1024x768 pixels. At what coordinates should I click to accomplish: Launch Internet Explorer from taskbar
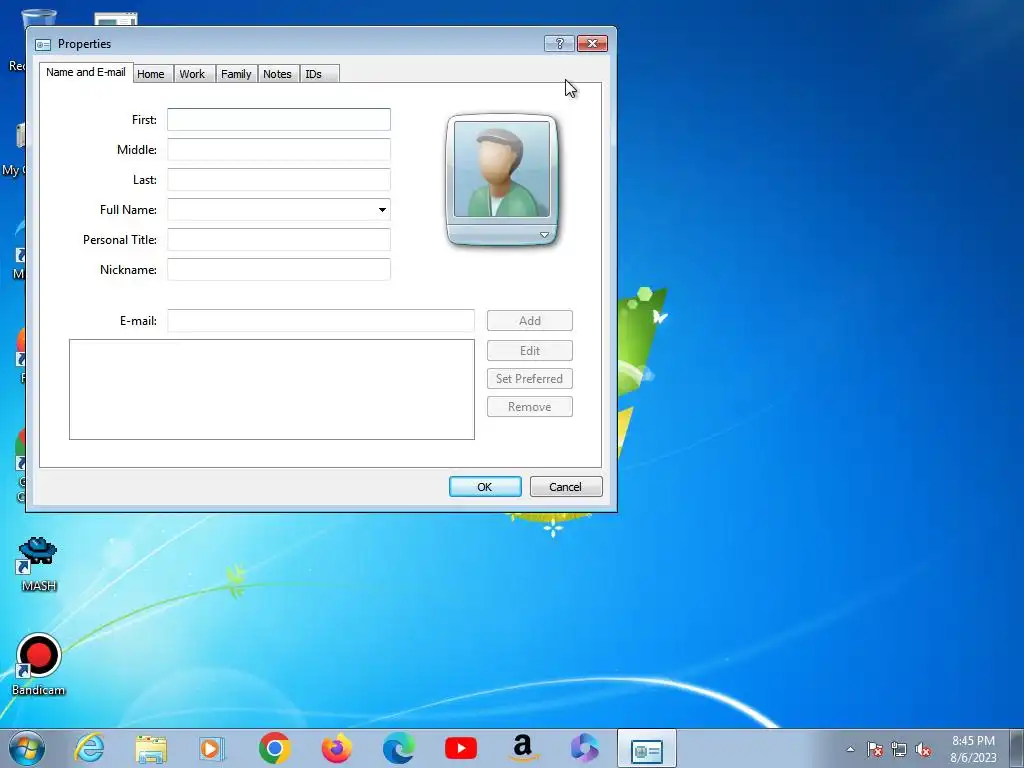coord(89,748)
